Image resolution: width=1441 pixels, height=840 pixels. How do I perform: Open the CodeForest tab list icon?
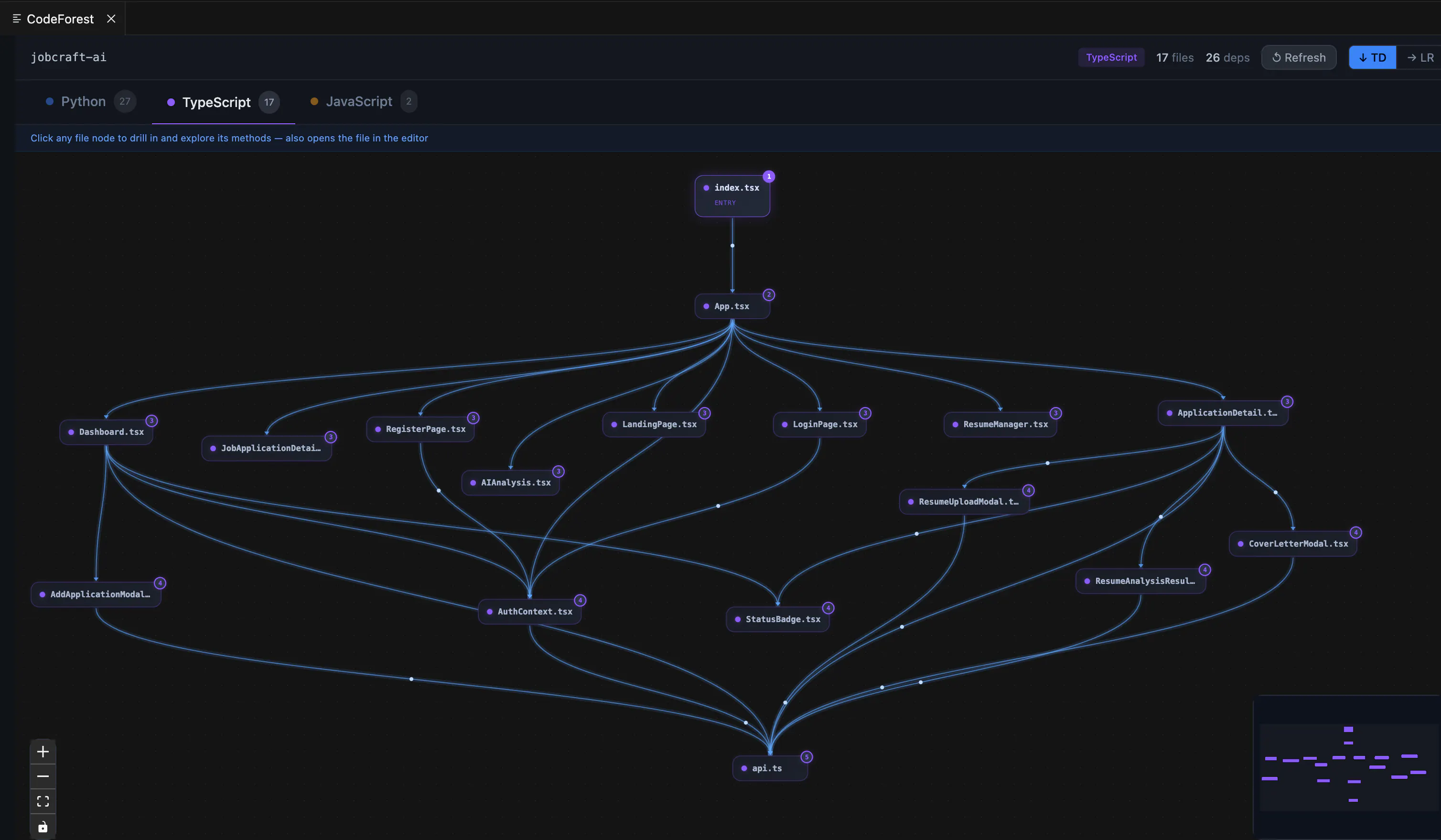tap(17, 19)
